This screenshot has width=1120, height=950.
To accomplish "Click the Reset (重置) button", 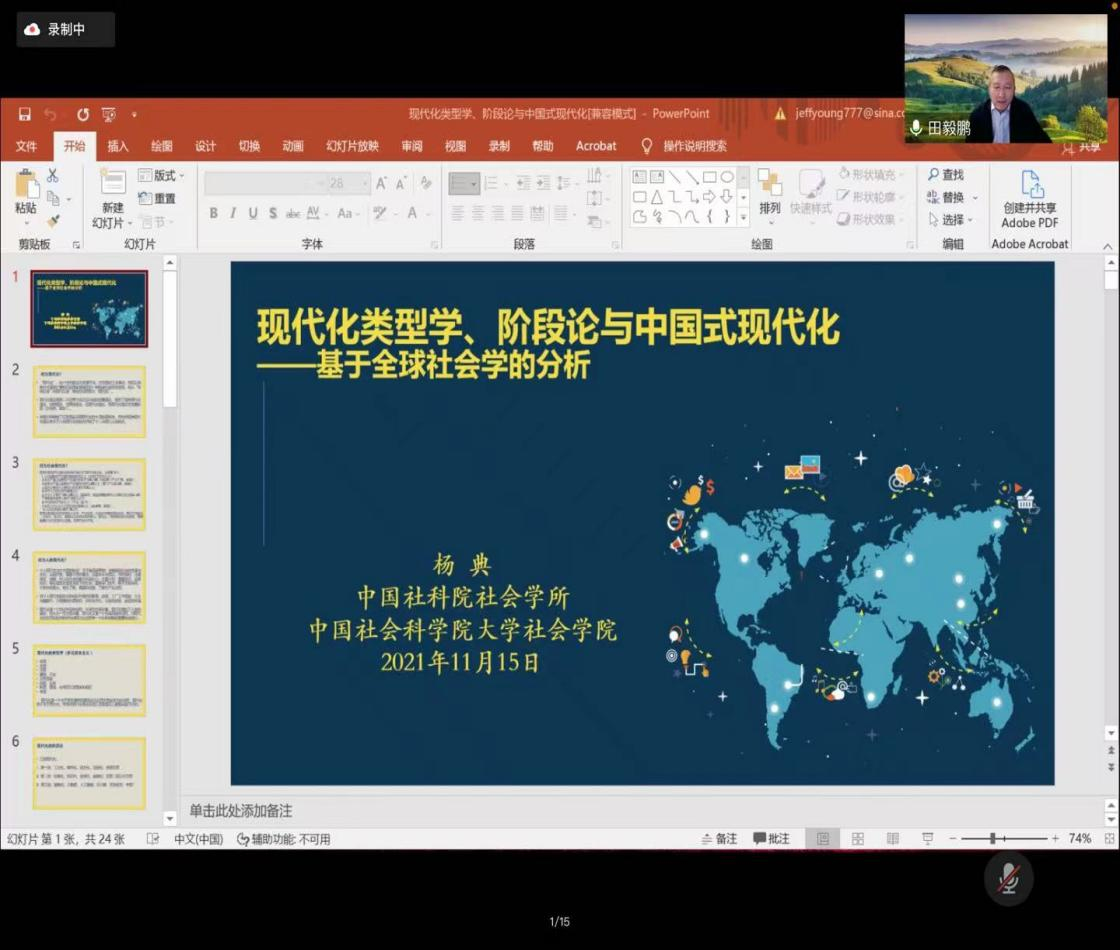I will [x=157, y=198].
